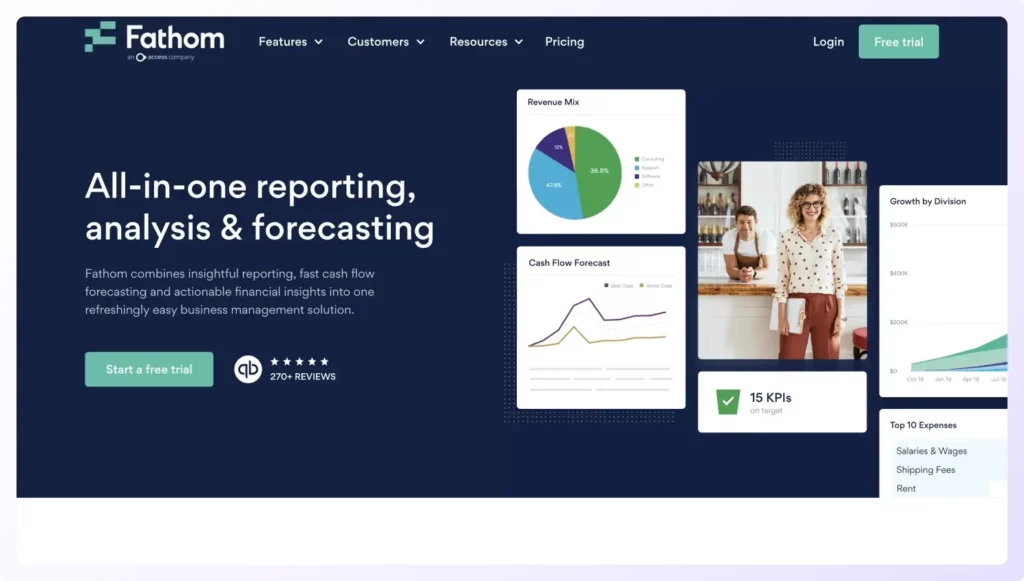Click the All-in-one reporting headline
Viewport: 1024px width, 581px height.
click(259, 208)
